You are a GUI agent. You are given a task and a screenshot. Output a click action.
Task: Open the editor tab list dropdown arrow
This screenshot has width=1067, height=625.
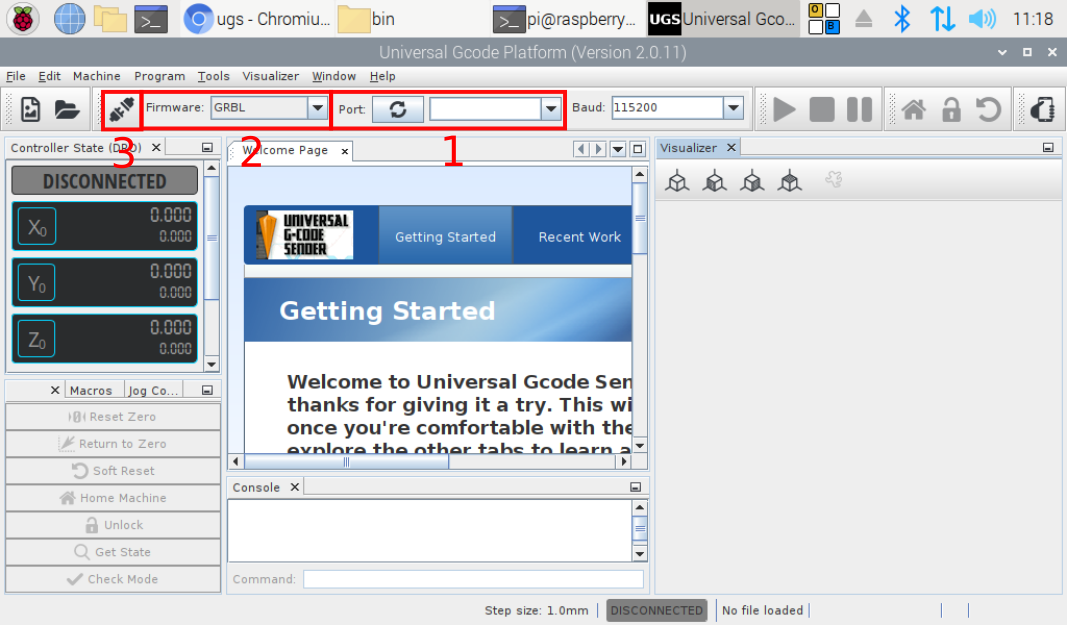618,149
